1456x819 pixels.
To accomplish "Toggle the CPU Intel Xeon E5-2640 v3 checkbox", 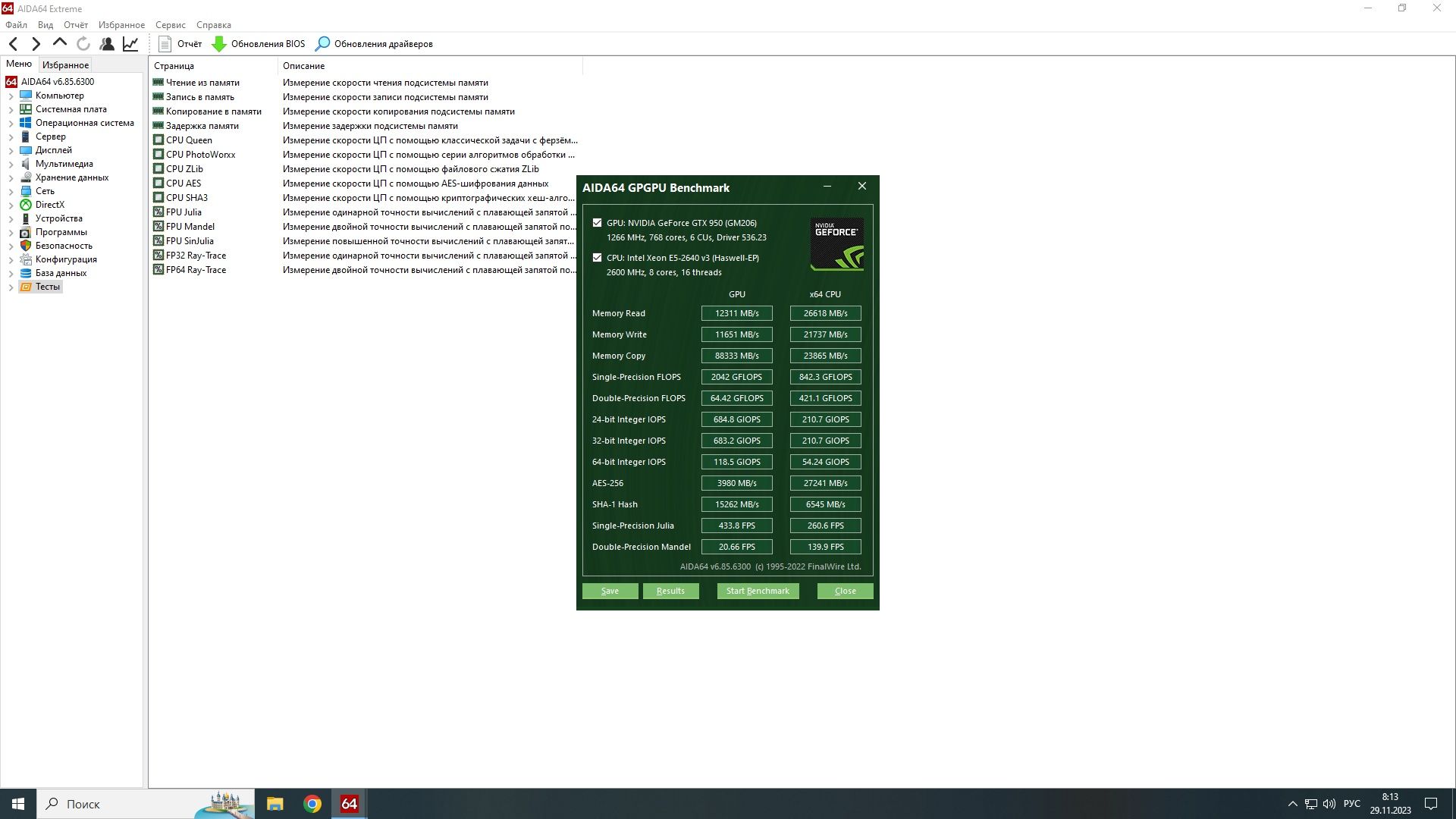I will [598, 258].
